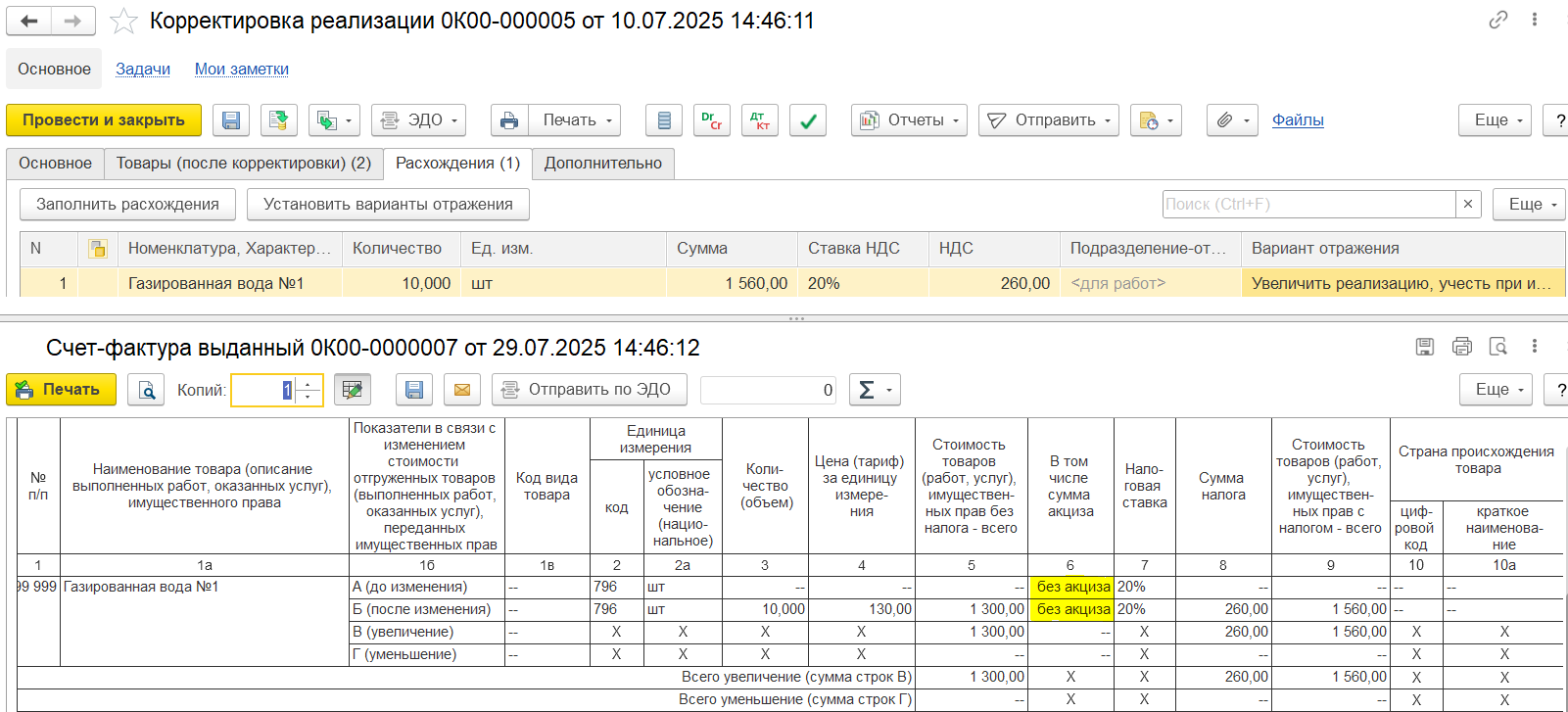Focus the Поиск (Ctrl+F) search field
Image resolution: width=1568 pixels, height=712 pixels.
(x=1308, y=205)
